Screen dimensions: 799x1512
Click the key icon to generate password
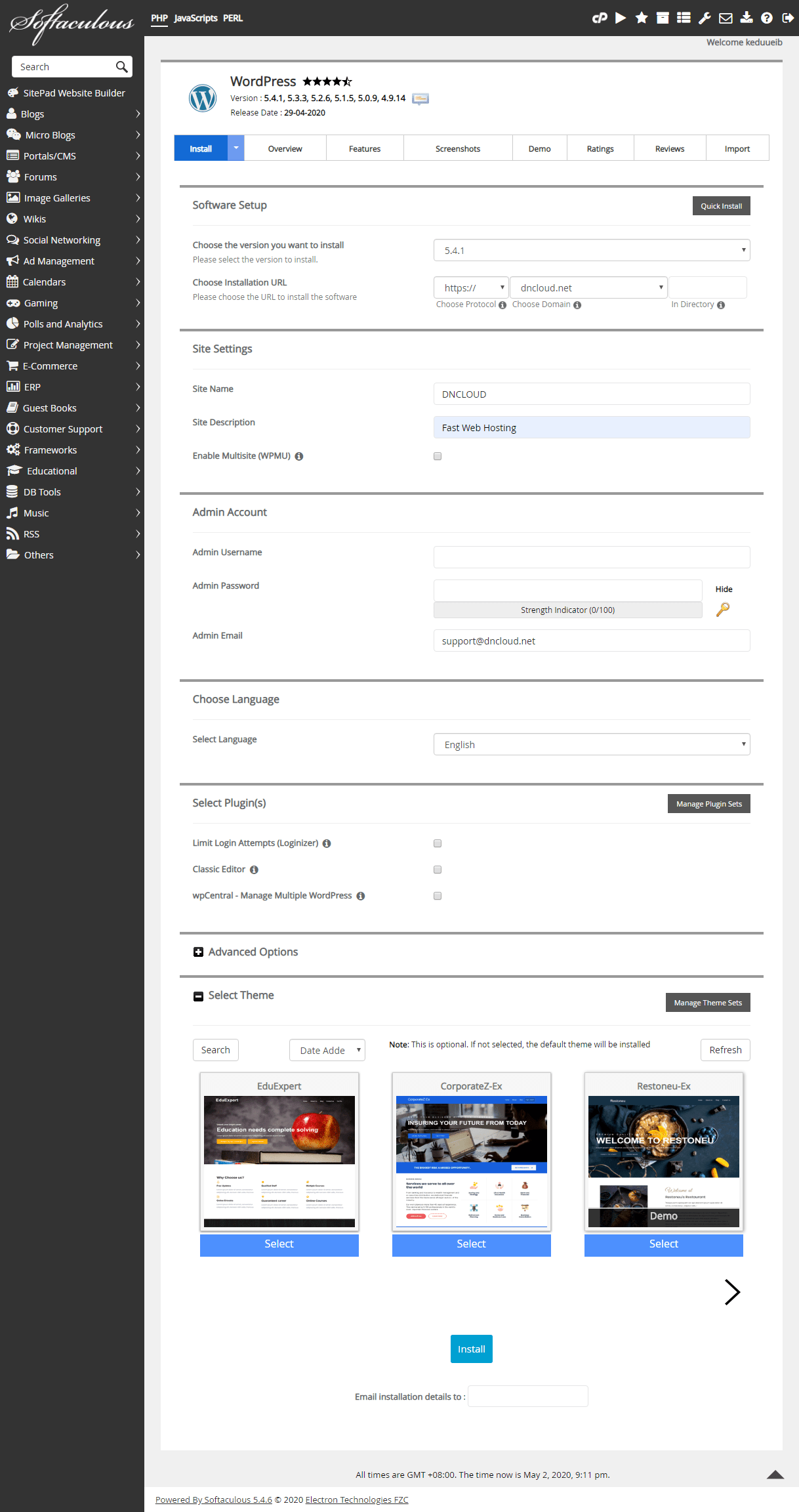pyautogui.click(x=723, y=609)
